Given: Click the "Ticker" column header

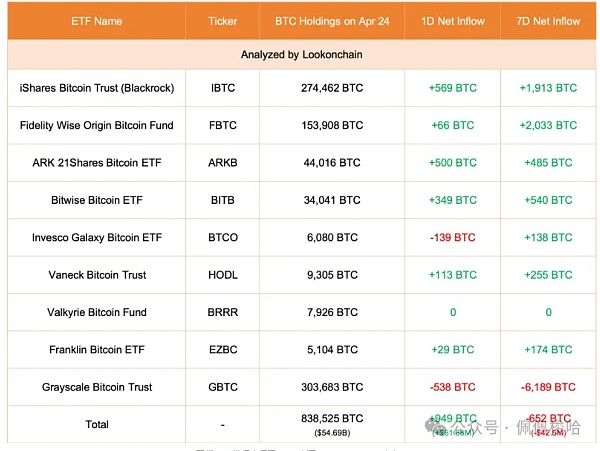Looking at the screenshot, I should [223, 21].
